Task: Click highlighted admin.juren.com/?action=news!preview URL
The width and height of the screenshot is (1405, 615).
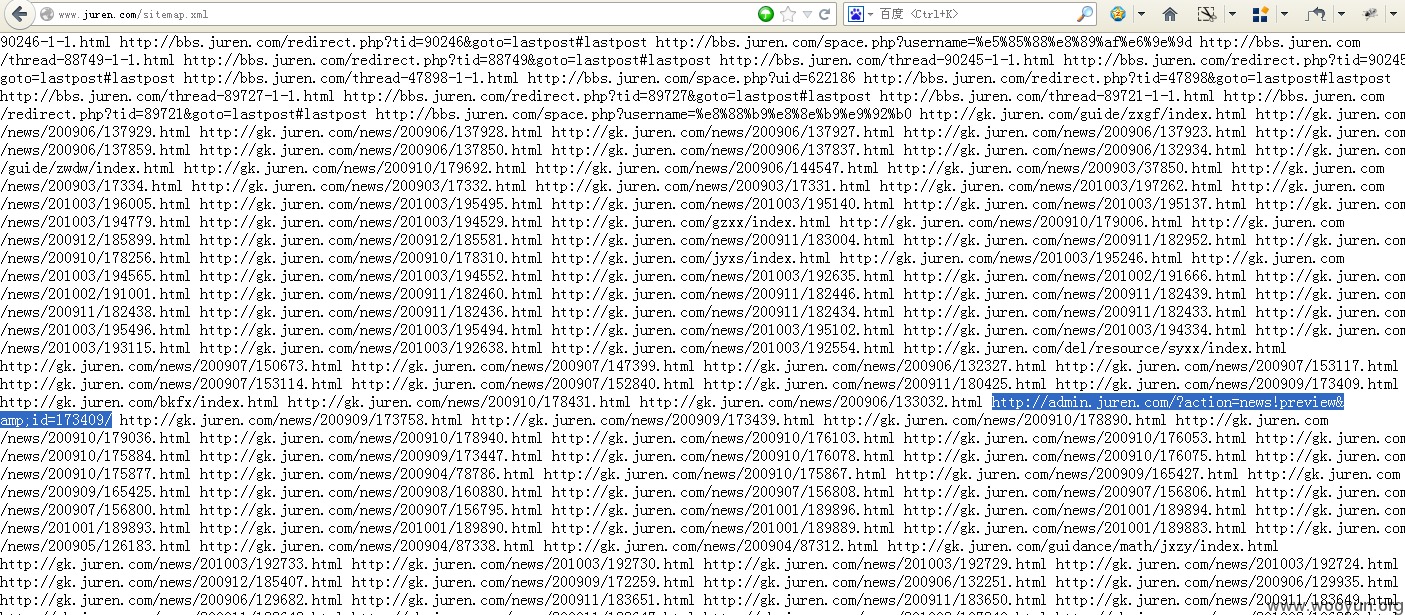Action: point(1167,402)
